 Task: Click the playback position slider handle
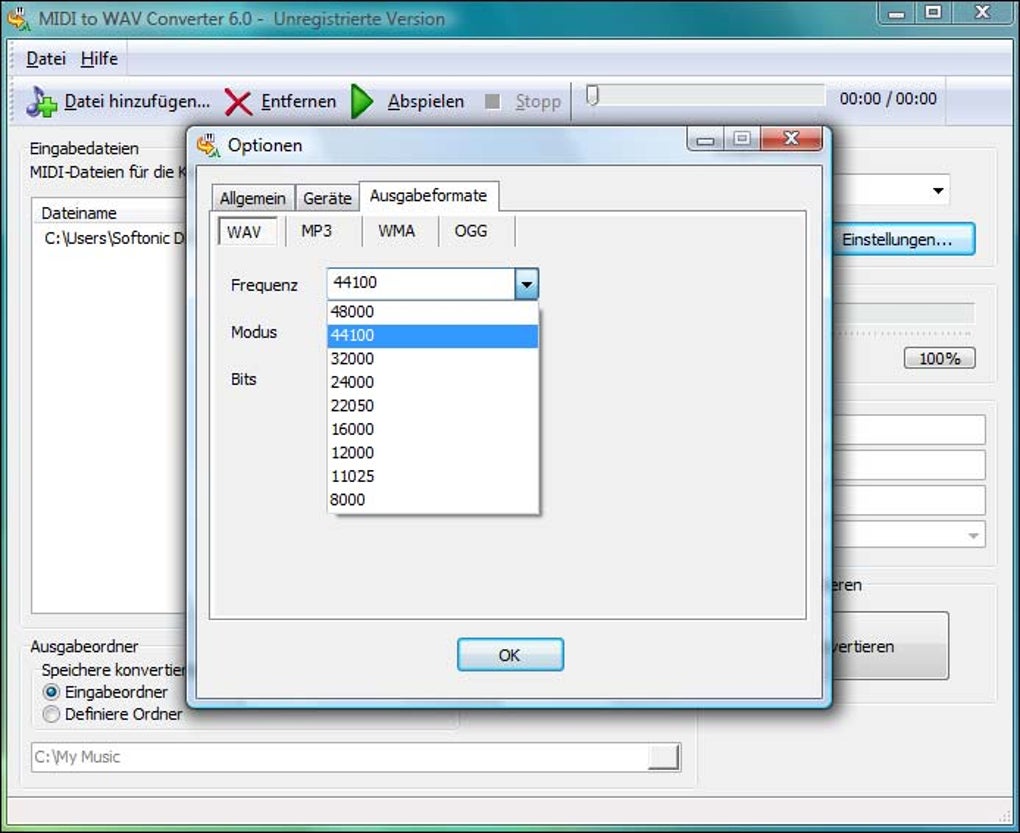point(592,96)
